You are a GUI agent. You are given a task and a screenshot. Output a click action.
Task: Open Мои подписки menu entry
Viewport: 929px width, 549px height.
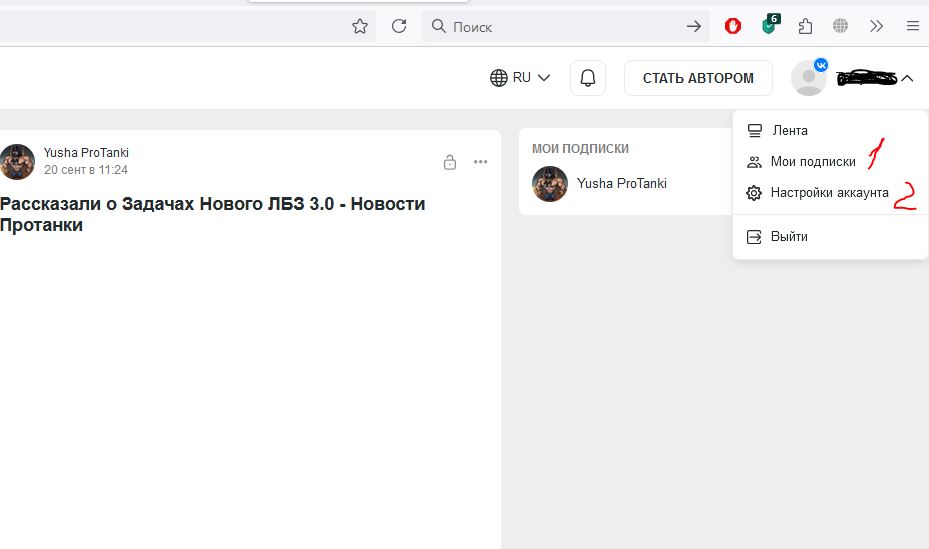pyautogui.click(x=830, y=162)
